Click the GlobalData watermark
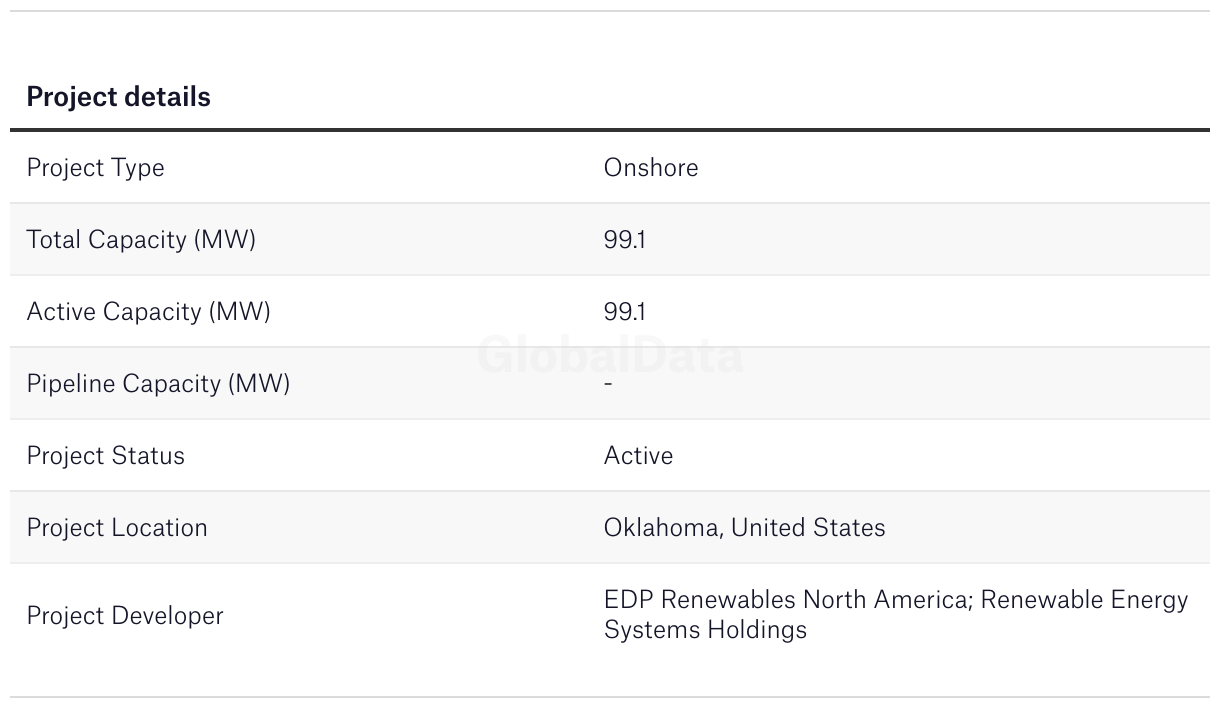 (x=610, y=355)
